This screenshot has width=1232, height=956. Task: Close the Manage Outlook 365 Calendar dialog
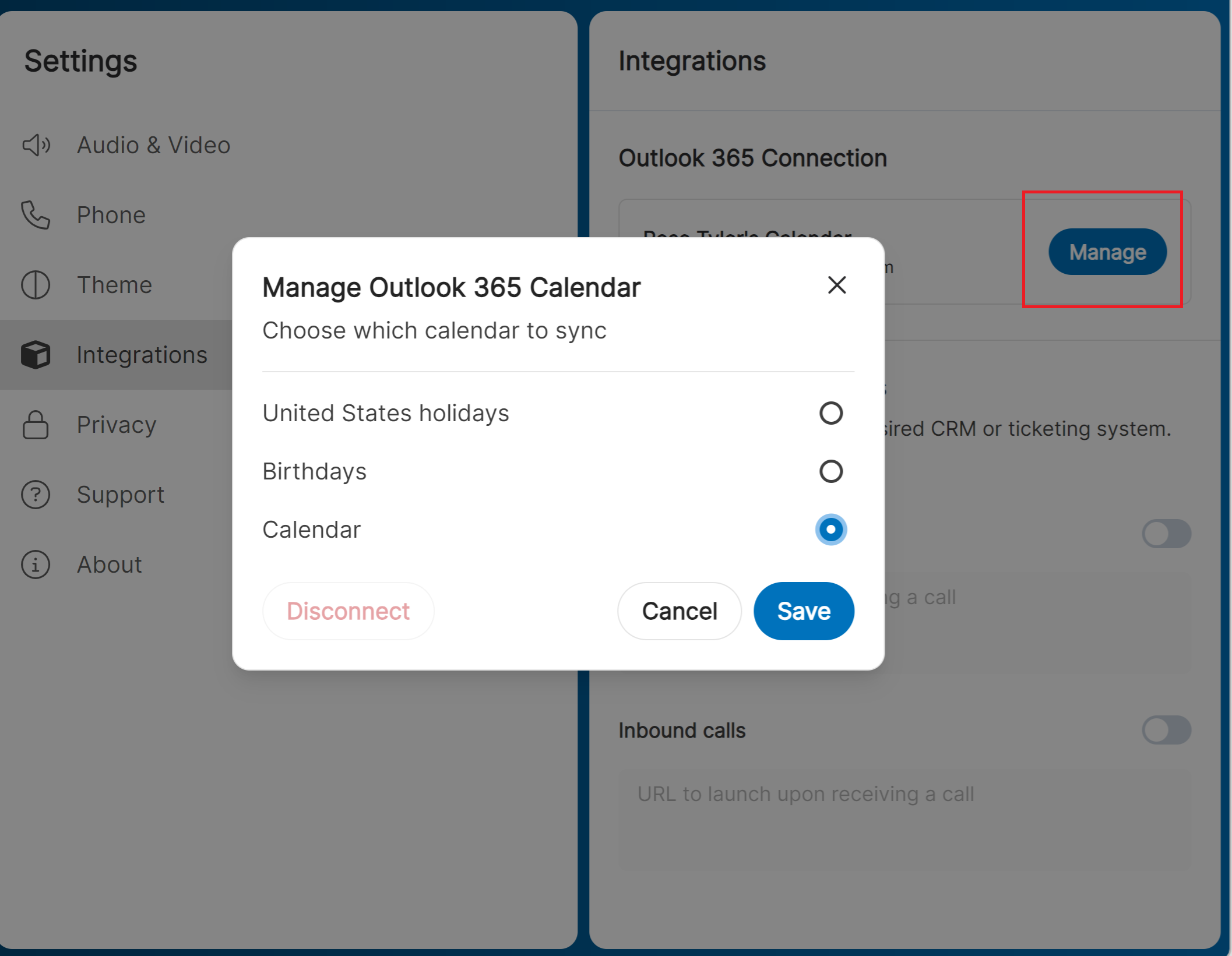click(x=837, y=285)
